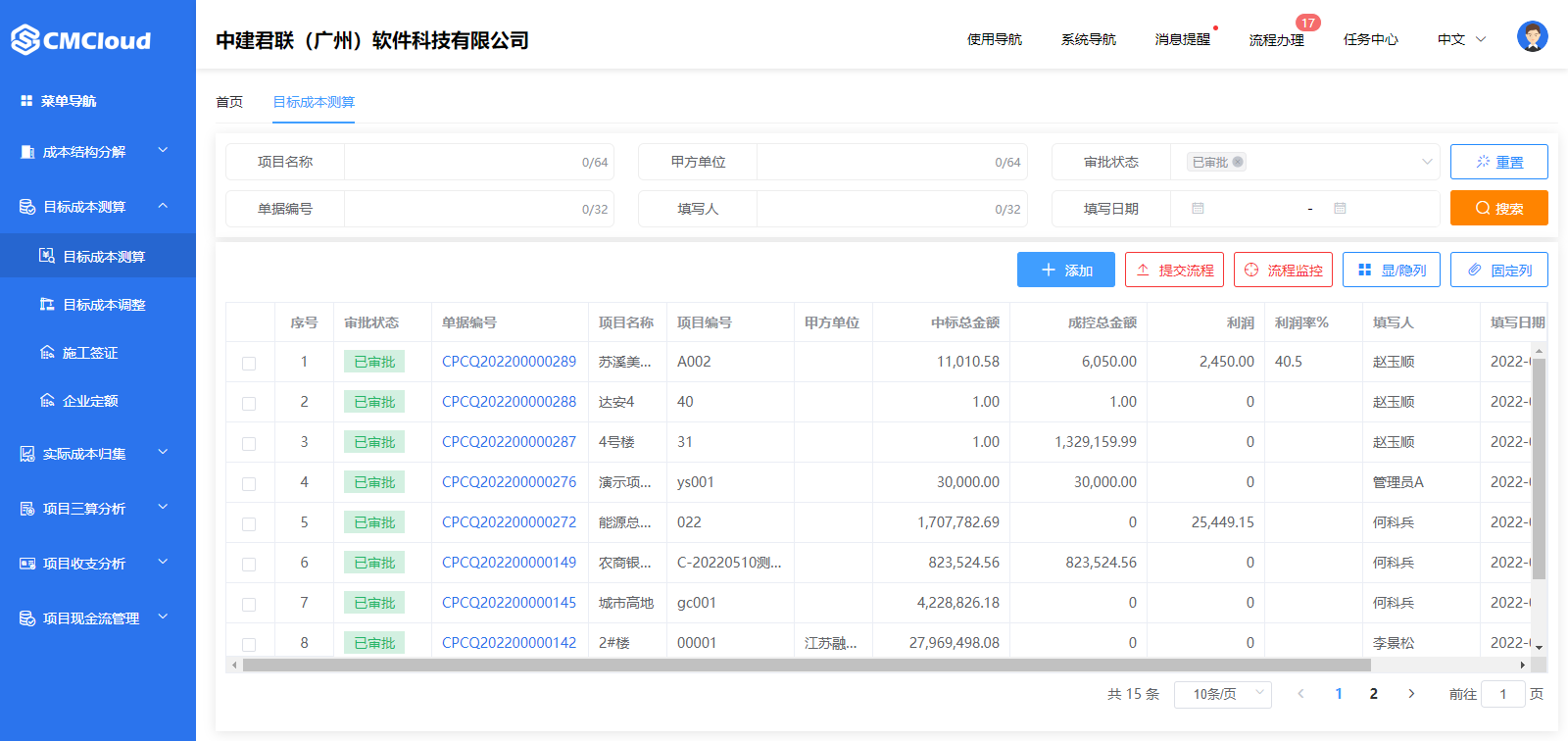Screen dimensions: 1568x741
Task: Select the checkbox for row 5
Action: [249, 524]
